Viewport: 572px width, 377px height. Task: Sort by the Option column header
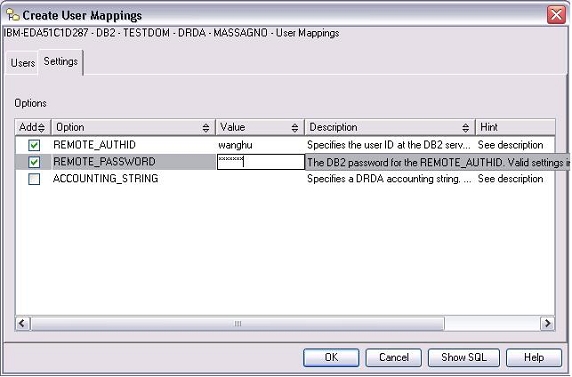point(133,127)
